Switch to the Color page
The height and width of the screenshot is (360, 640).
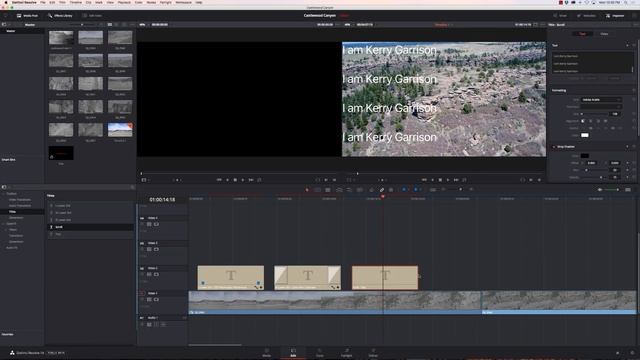[x=320, y=353]
